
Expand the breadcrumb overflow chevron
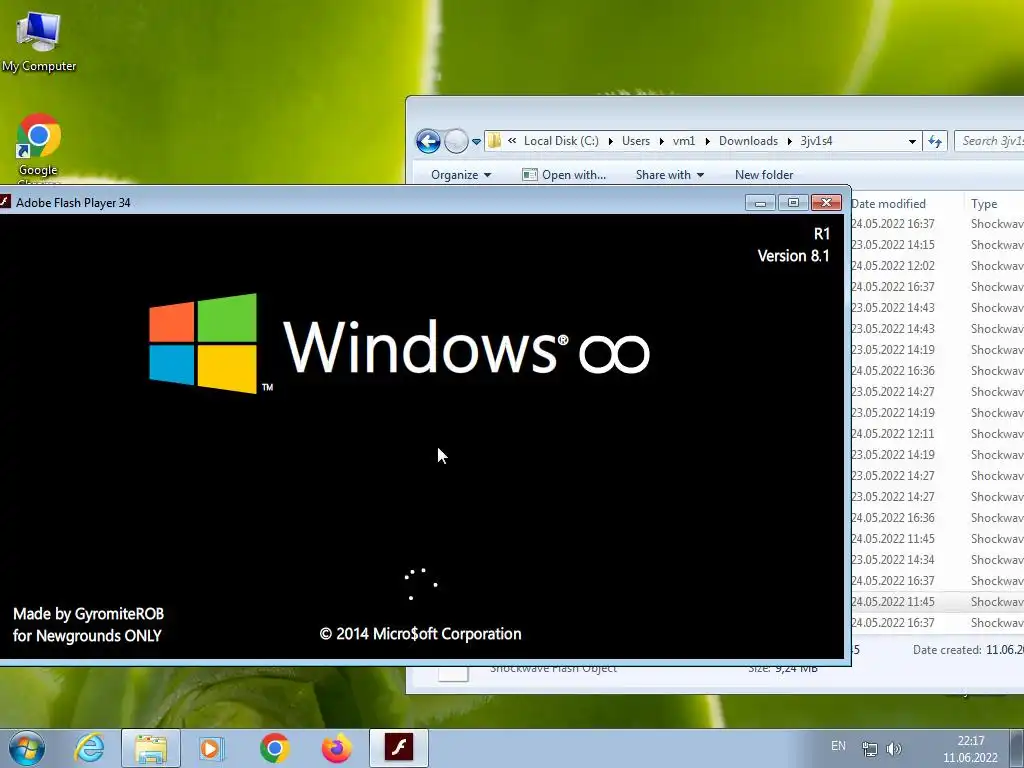coord(512,140)
